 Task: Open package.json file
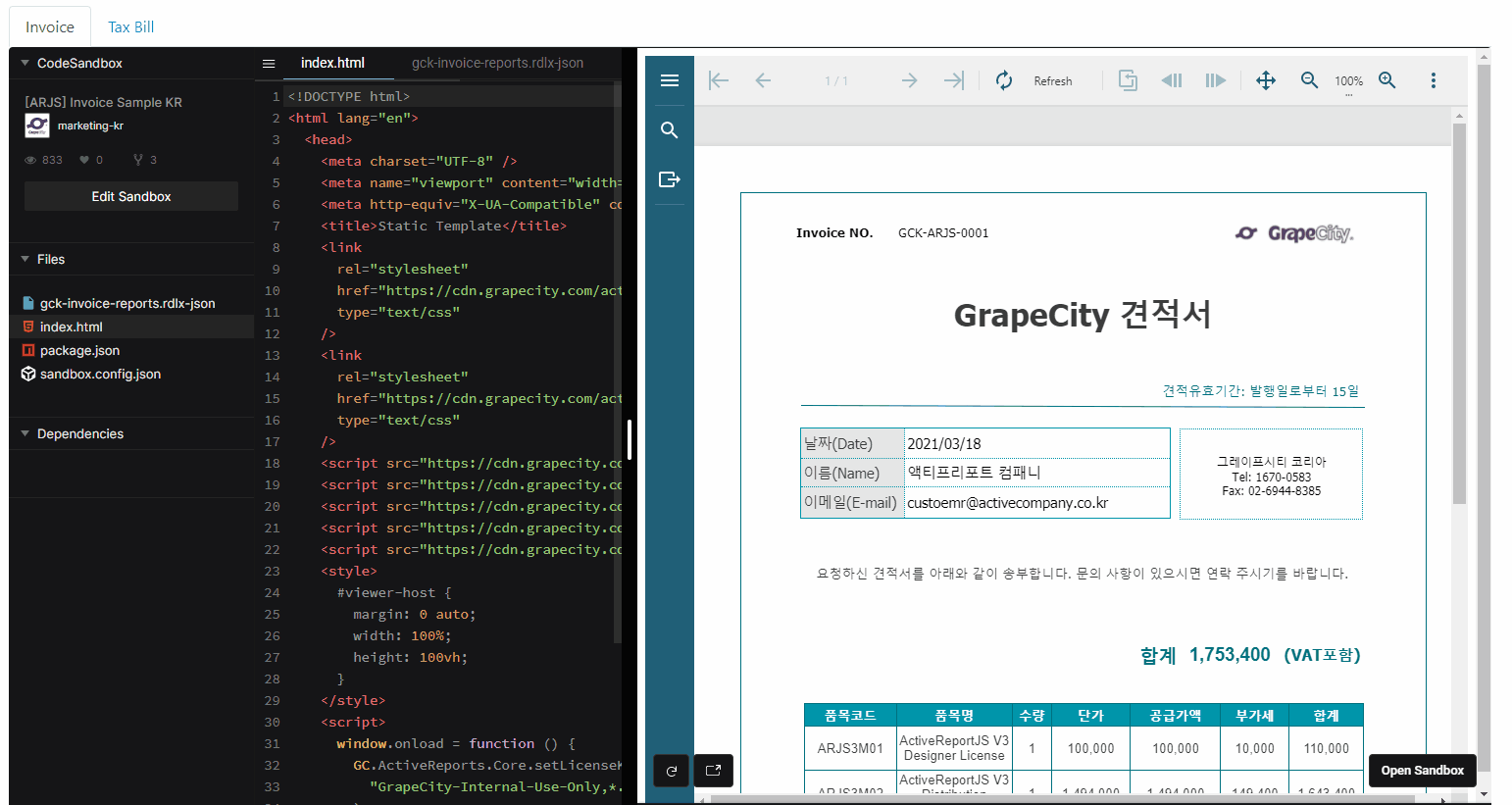click(79, 350)
